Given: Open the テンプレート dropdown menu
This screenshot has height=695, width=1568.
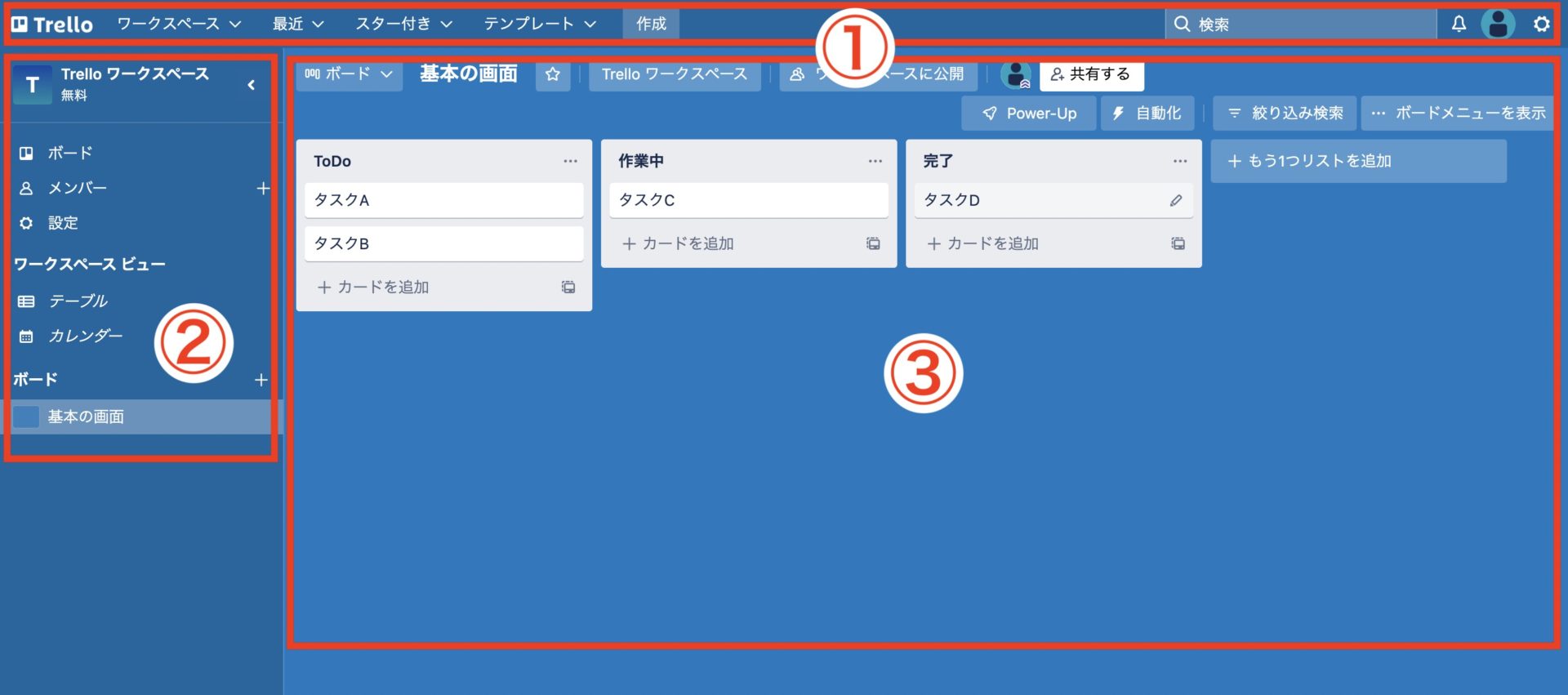Looking at the screenshot, I should coord(540,25).
